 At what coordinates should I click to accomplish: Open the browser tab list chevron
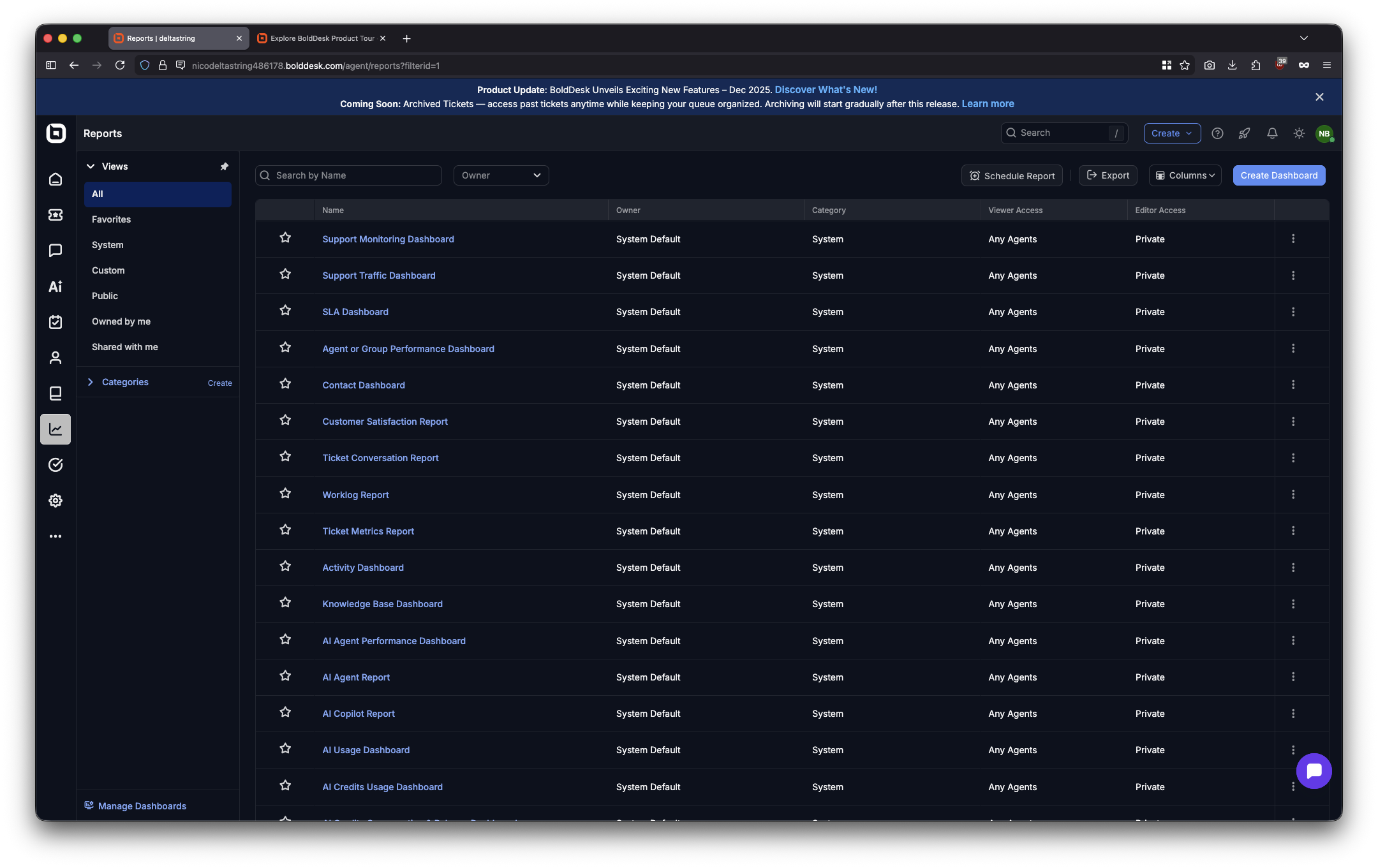click(1304, 38)
